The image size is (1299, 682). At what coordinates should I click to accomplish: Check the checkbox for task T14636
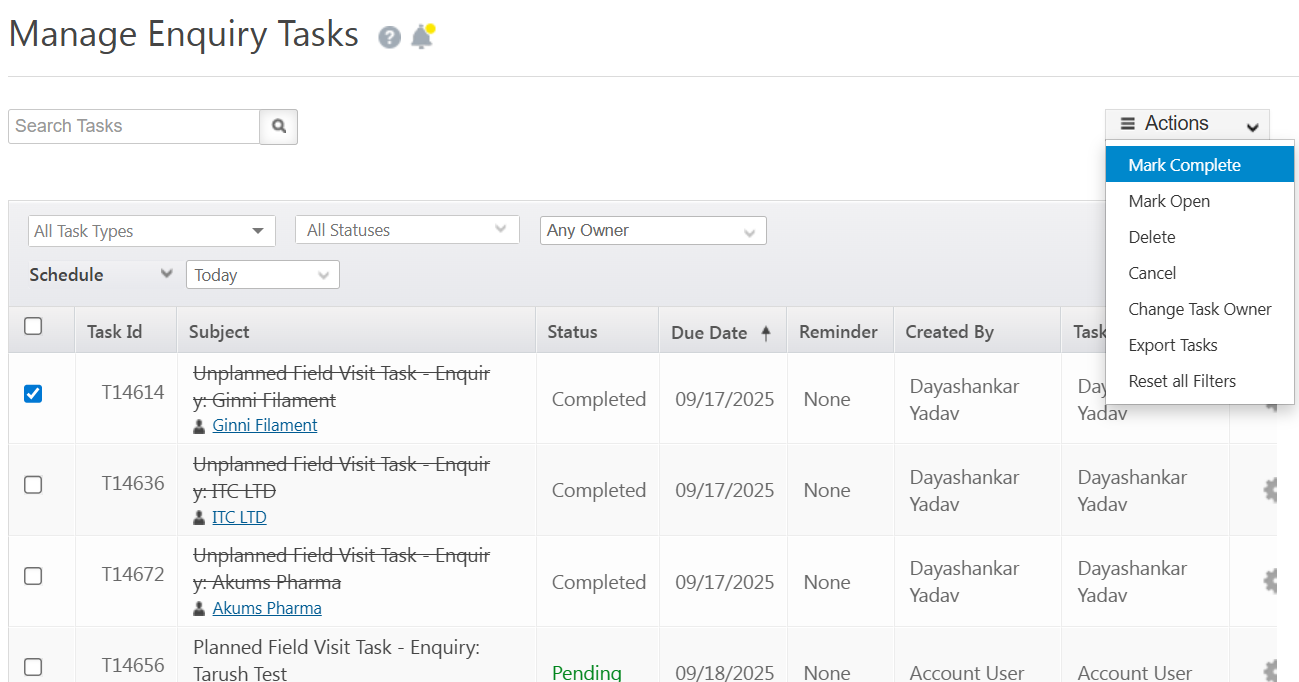coord(33,485)
